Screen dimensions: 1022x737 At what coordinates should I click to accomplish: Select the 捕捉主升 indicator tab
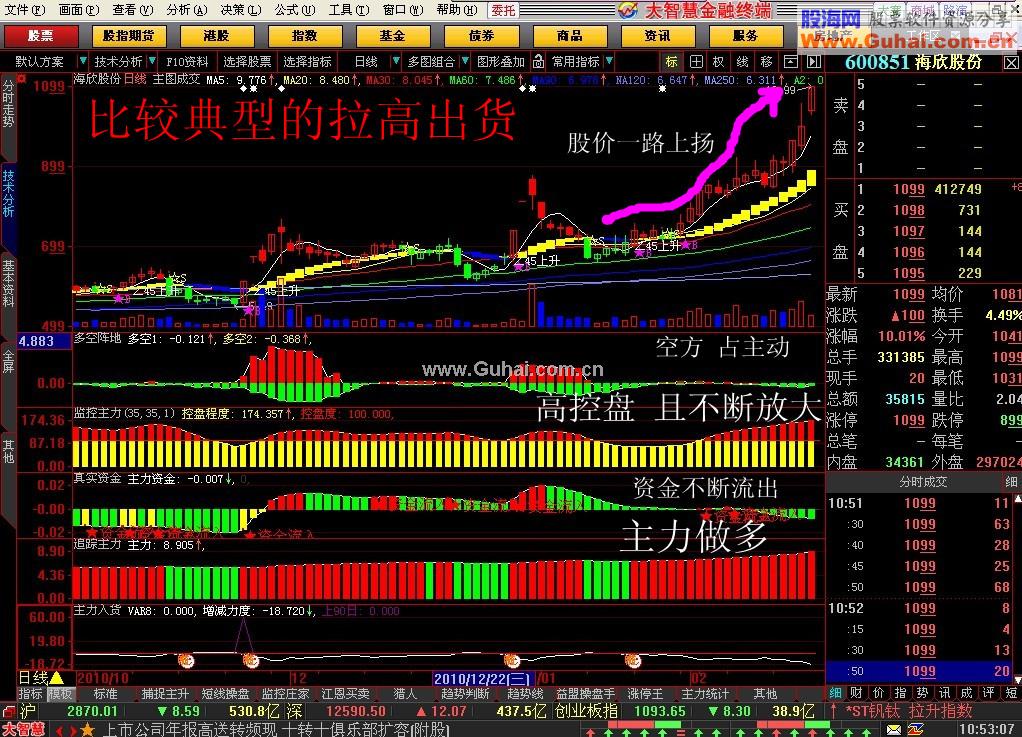click(165, 694)
